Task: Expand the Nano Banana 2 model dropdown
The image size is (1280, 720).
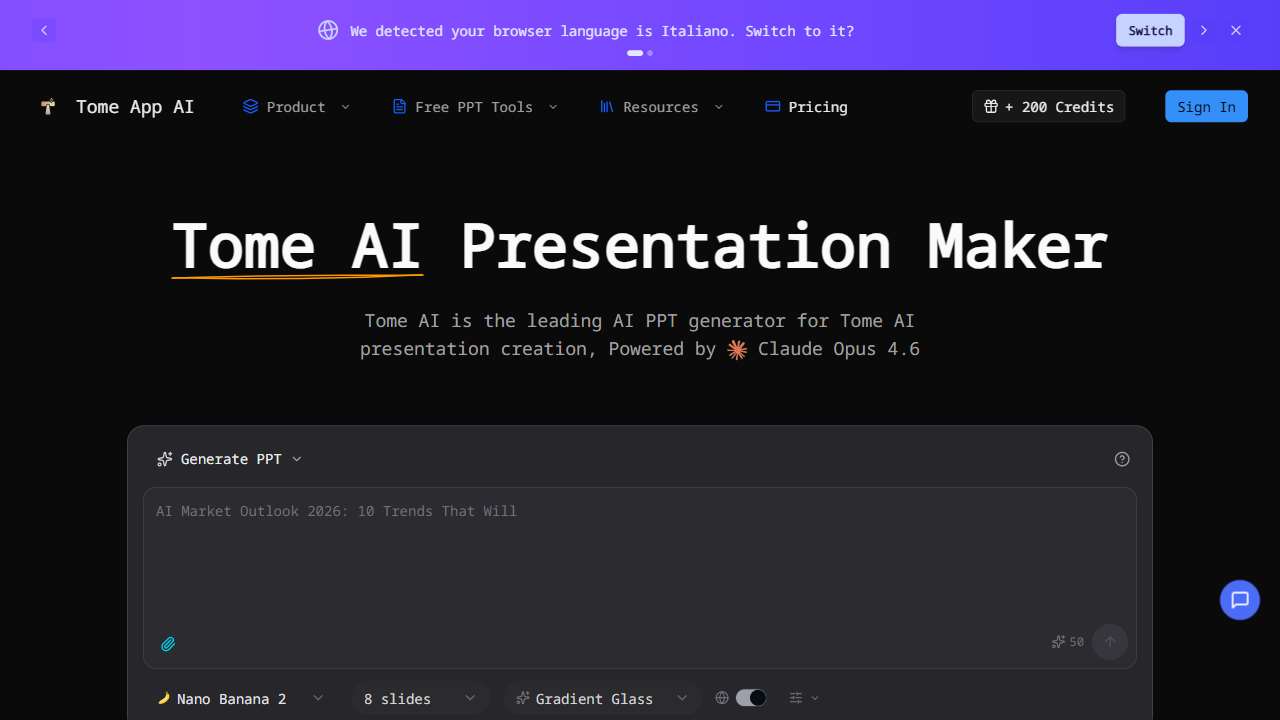Action: (240, 698)
